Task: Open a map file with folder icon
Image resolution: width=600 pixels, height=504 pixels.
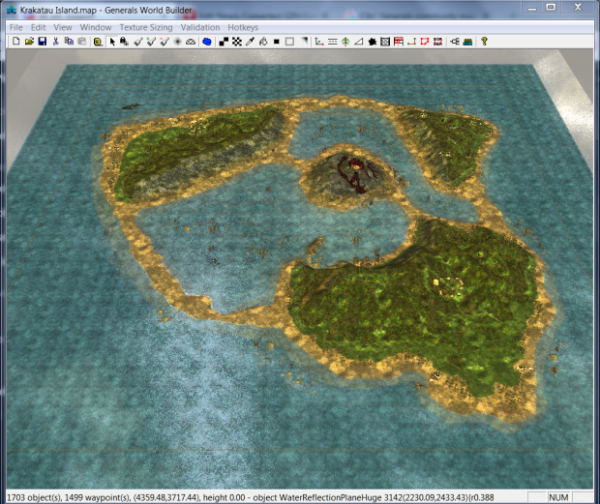Action: (x=29, y=41)
